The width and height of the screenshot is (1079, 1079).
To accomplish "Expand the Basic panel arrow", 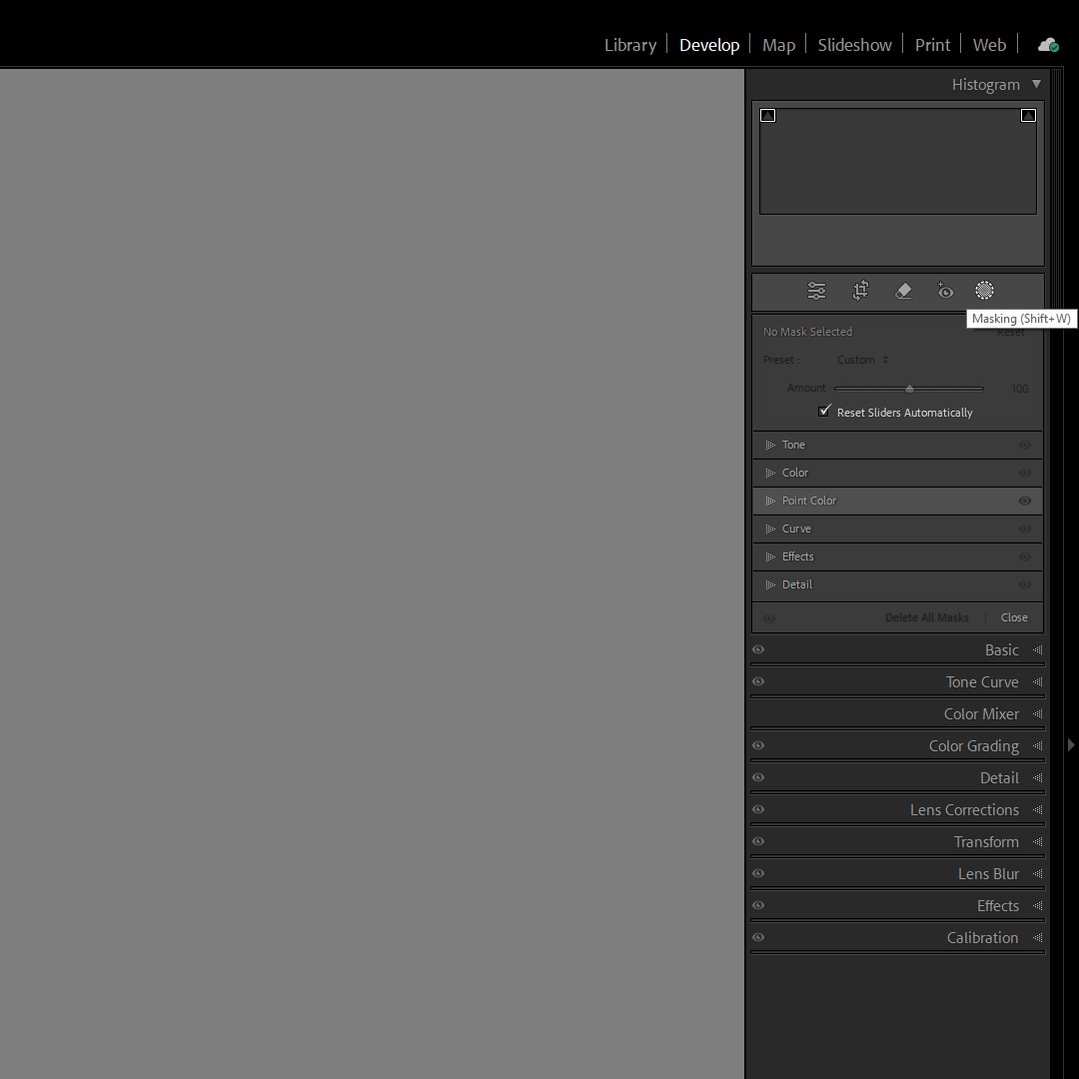I will (1038, 650).
